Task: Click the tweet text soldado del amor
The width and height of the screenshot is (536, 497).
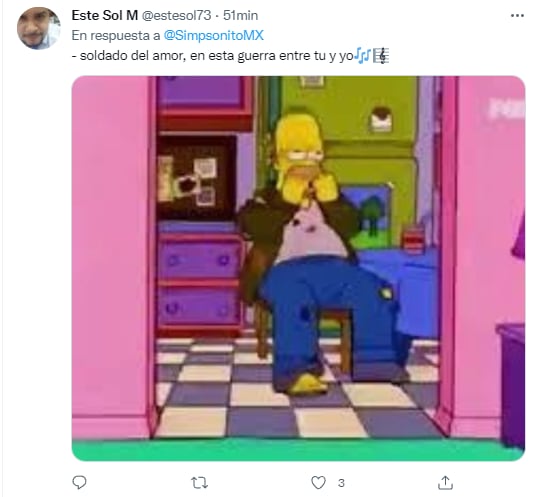Action: pyautogui.click(x=132, y=56)
